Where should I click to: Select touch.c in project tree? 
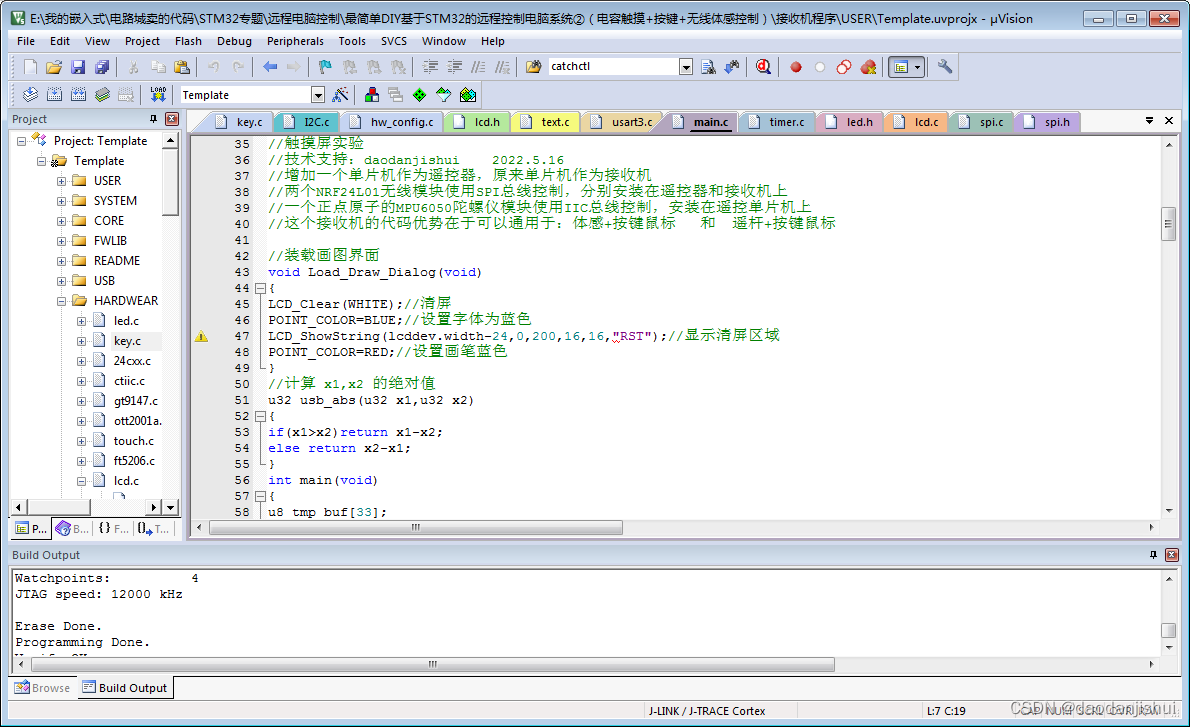(134, 441)
